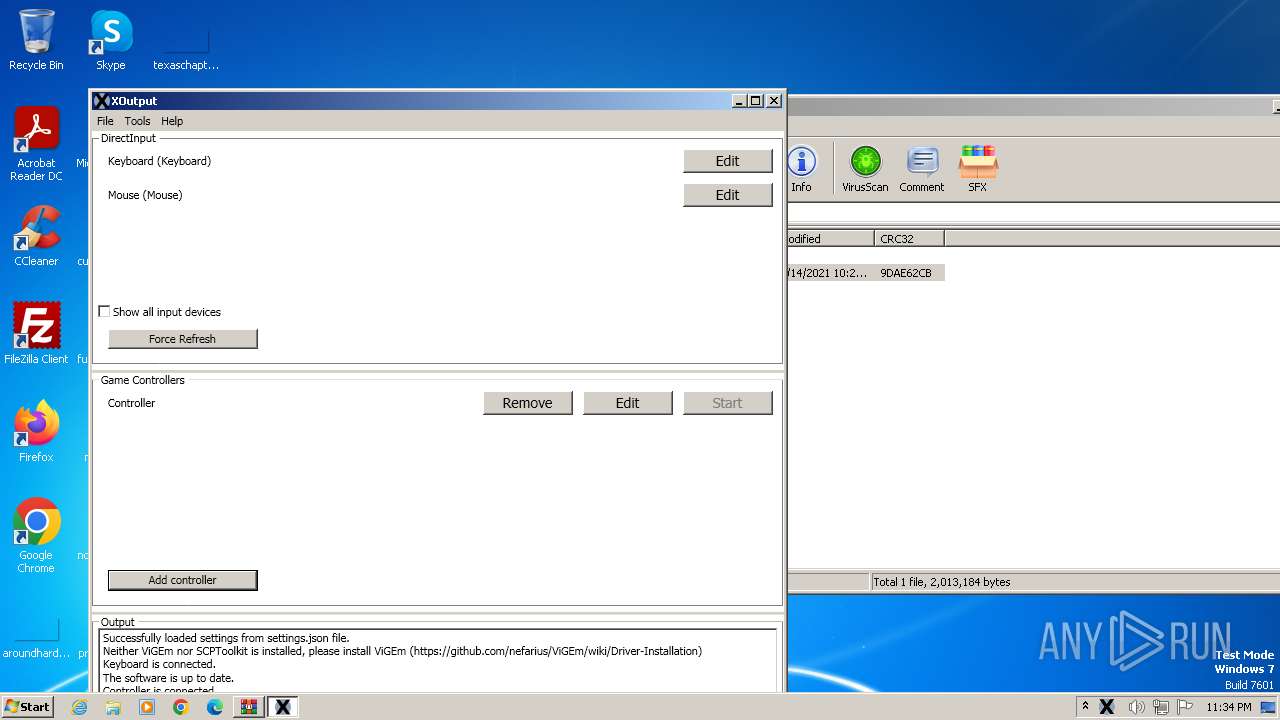Edit the Mouse input device
Image resolution: width=1280 pixels, height=720 pixels.
[728, 195]
